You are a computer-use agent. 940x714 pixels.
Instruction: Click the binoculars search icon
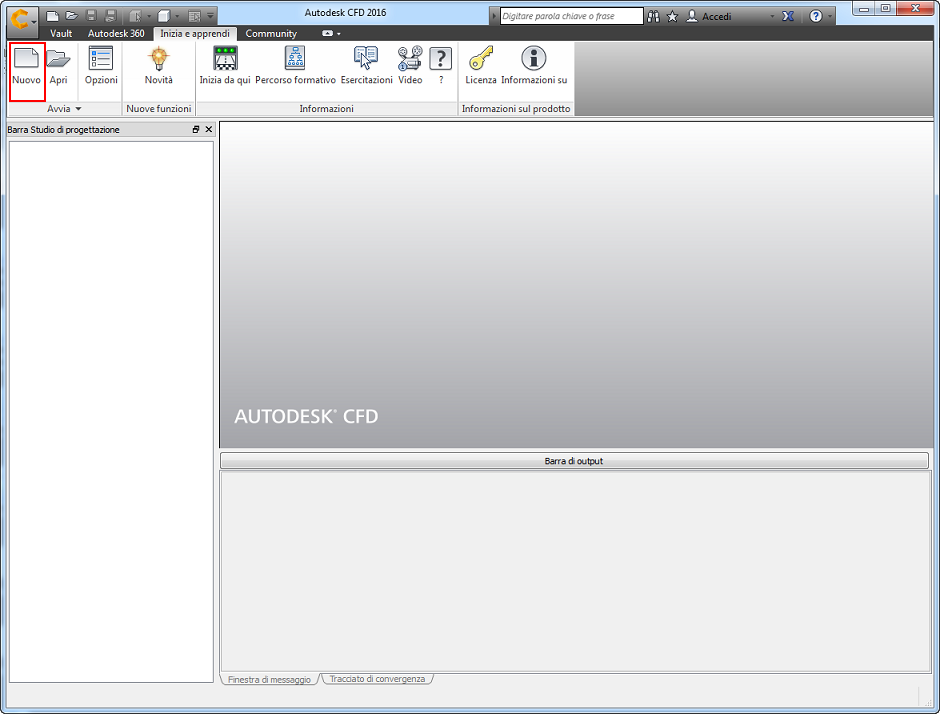pos(653,17)
